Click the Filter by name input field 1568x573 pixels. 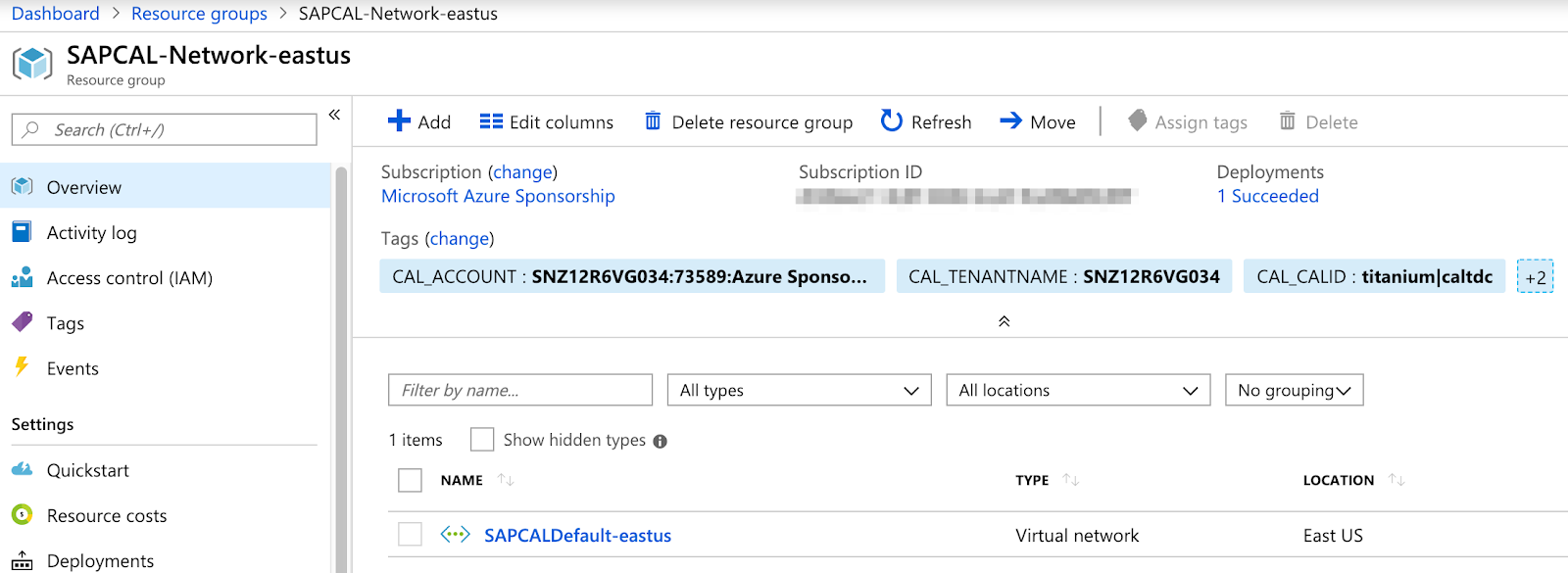[x=519, y=390]
